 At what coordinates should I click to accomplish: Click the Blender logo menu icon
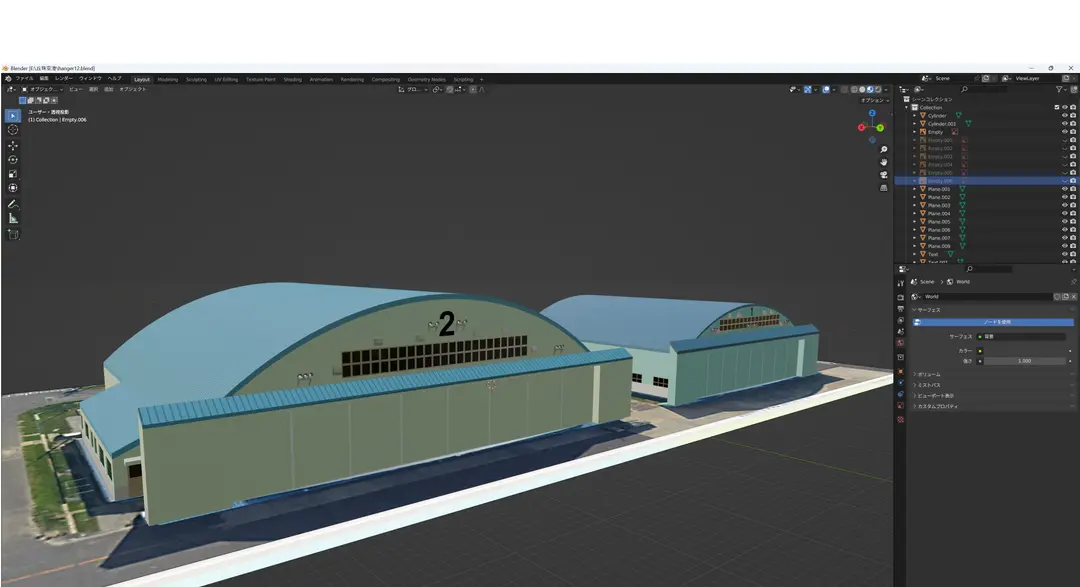click(x=8, y=79)
